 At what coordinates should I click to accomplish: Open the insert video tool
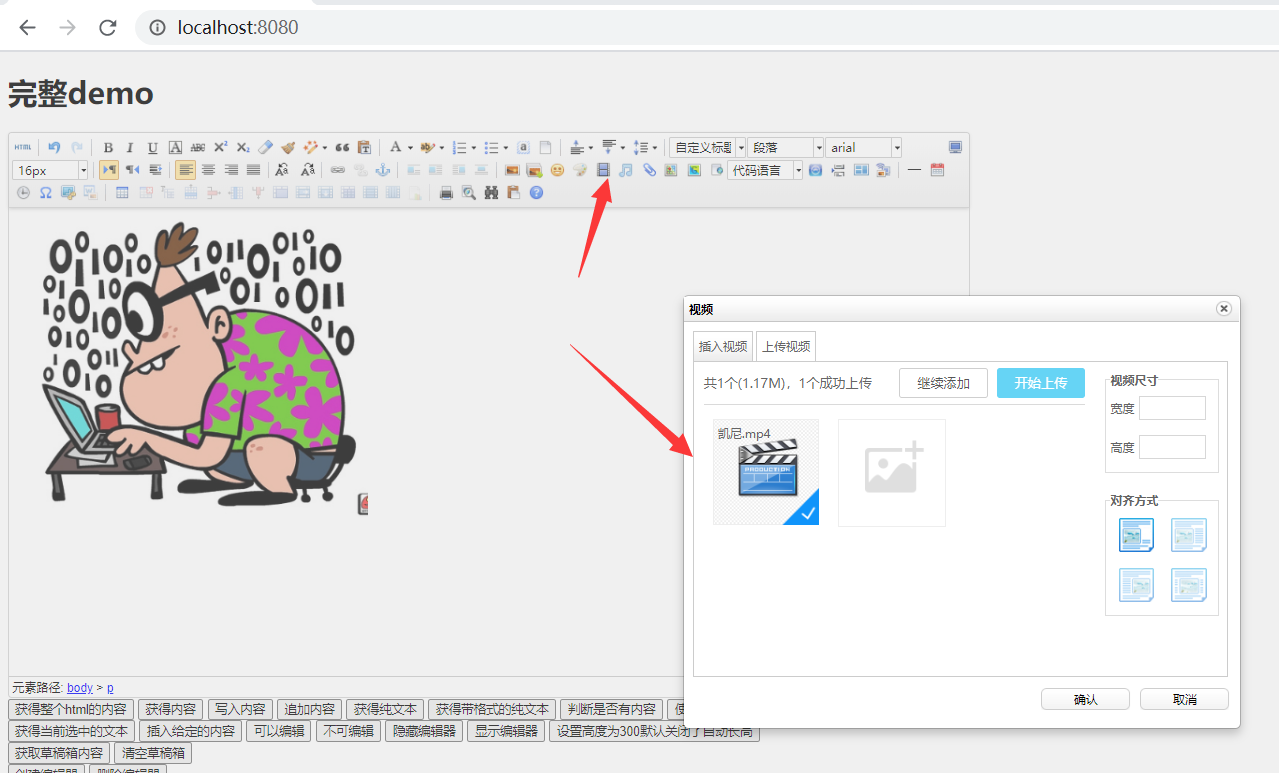point(603,170)
